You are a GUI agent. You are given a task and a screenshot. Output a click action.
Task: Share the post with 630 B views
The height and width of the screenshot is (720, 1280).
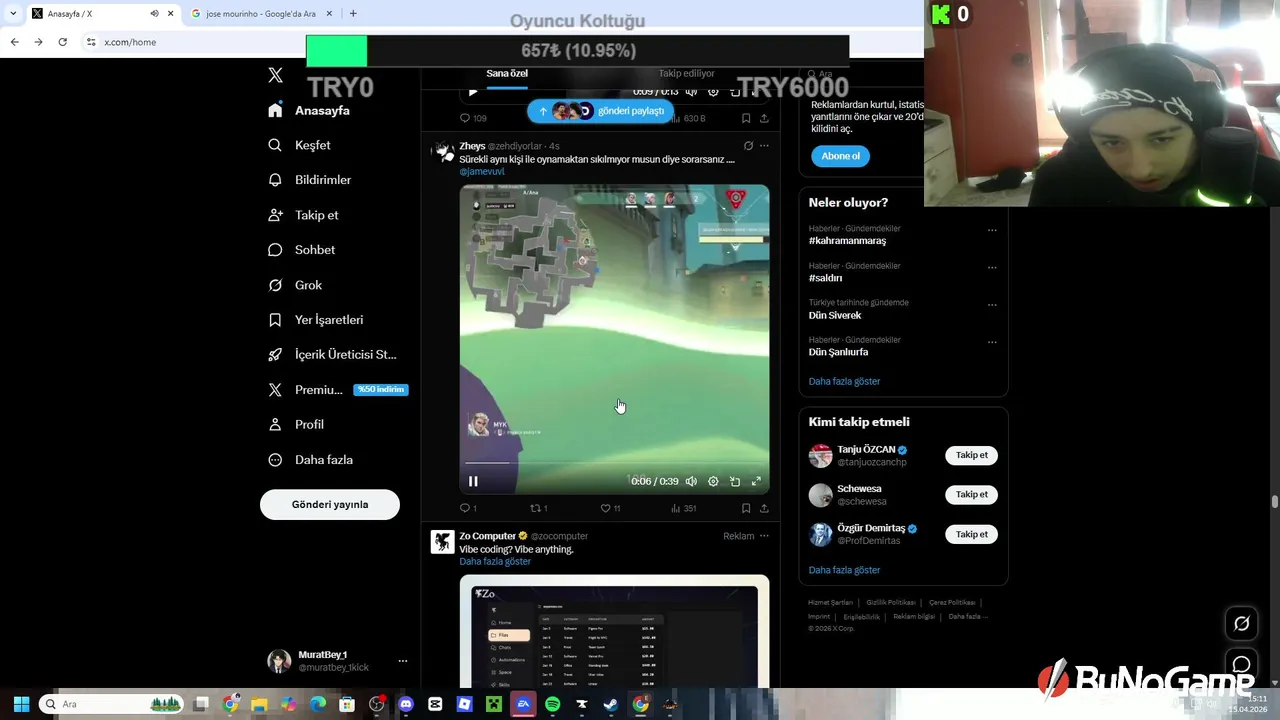(x=764, y=118)
